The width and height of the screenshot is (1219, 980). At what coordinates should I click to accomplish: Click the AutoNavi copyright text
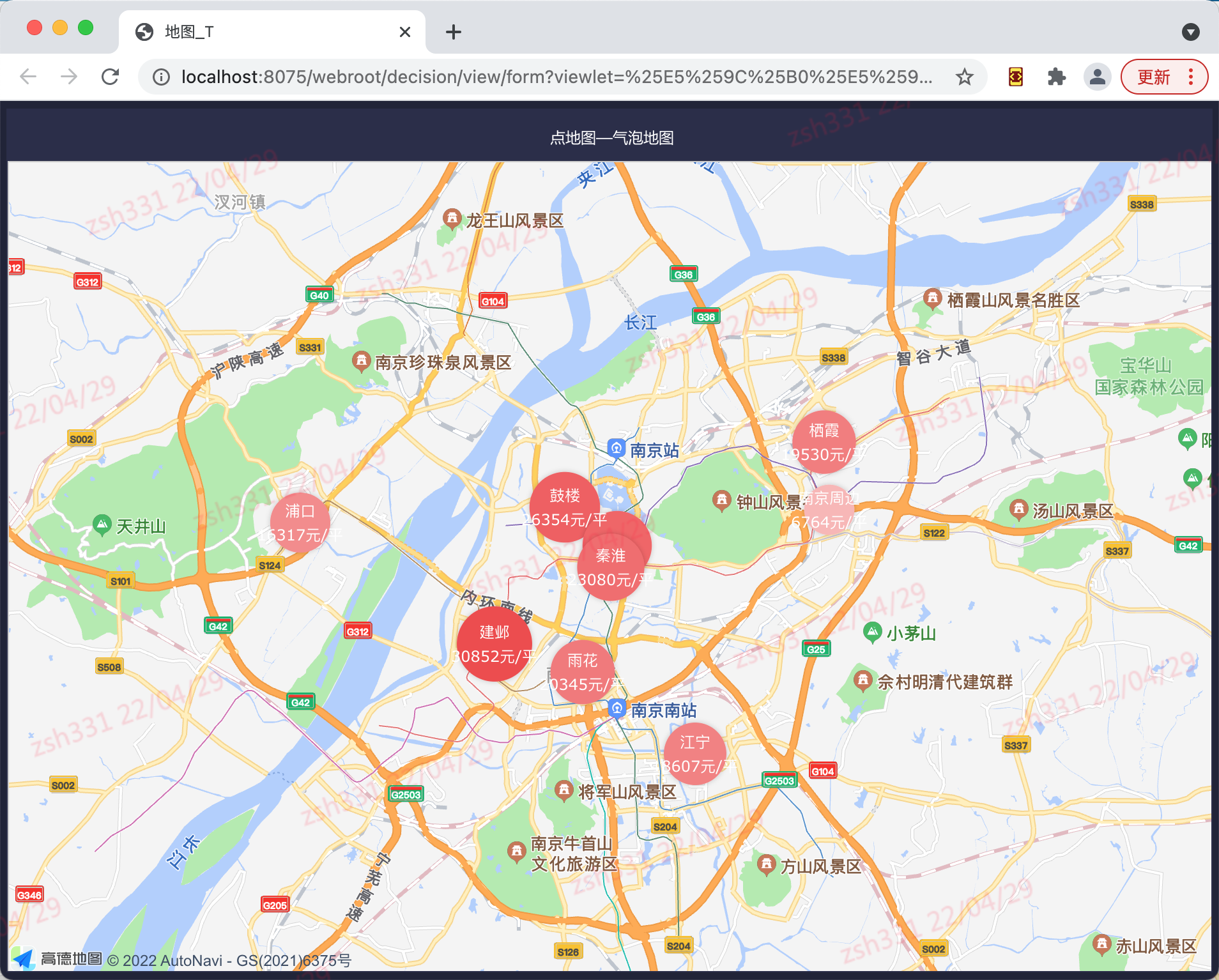coord(229,961)
